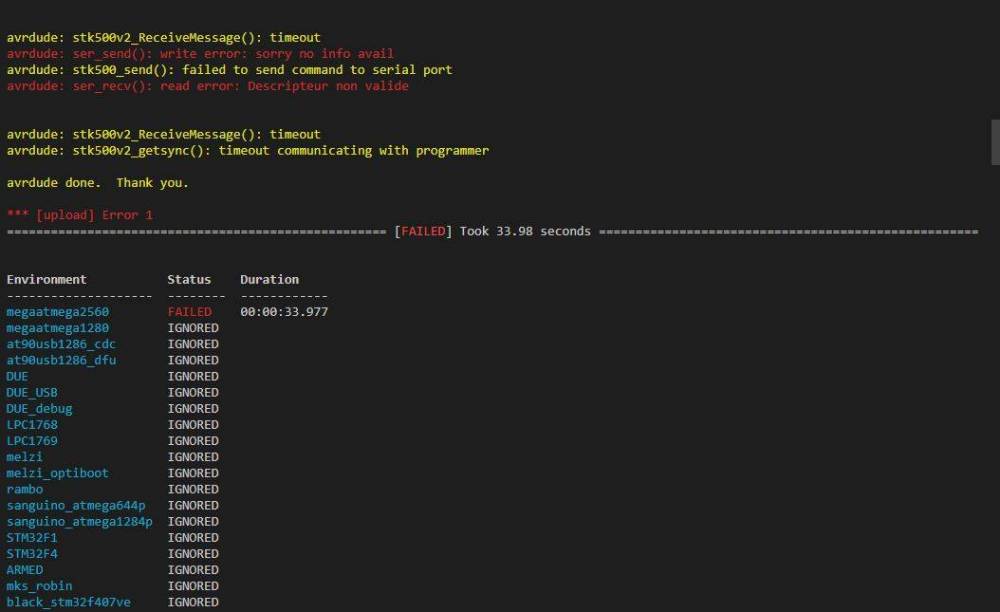The height and width of the screenshot is (612, 1000).
Task: Click the DUE_debug environment name
Action: click(x=39, y=408)
